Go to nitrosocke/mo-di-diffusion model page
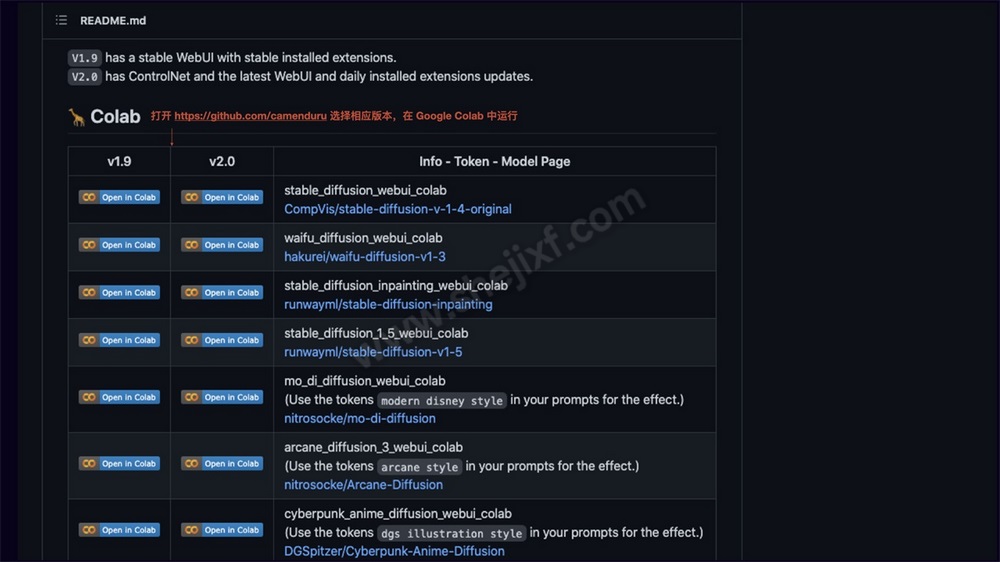 [360, 418]
